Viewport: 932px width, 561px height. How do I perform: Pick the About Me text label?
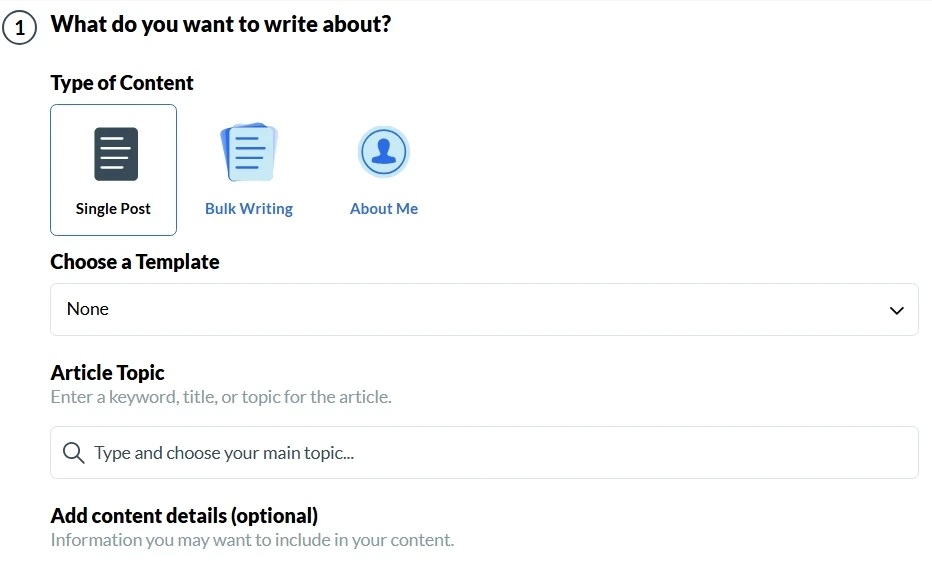click(384, 209)
